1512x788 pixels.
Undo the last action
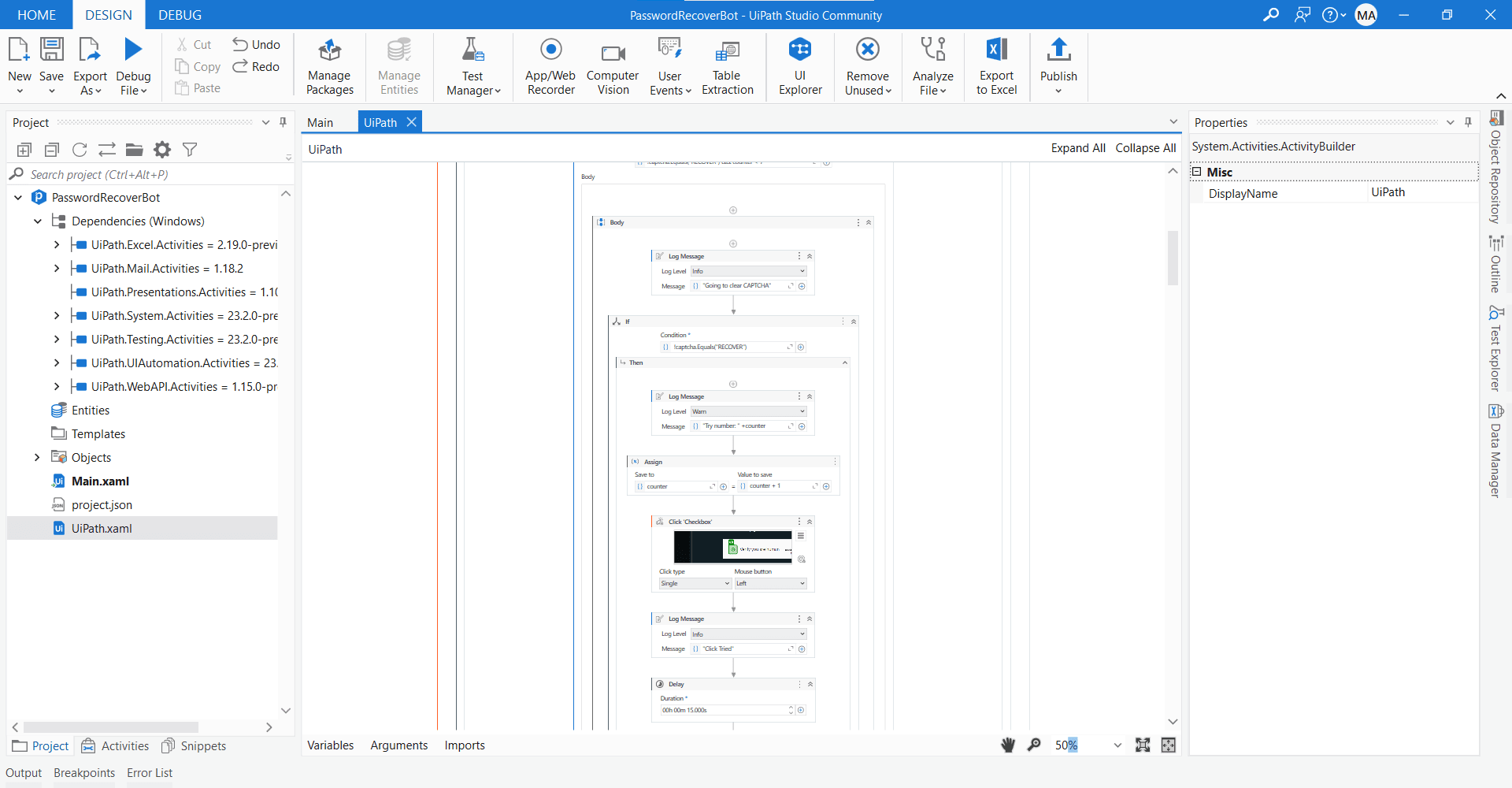(x=256, y=45)
